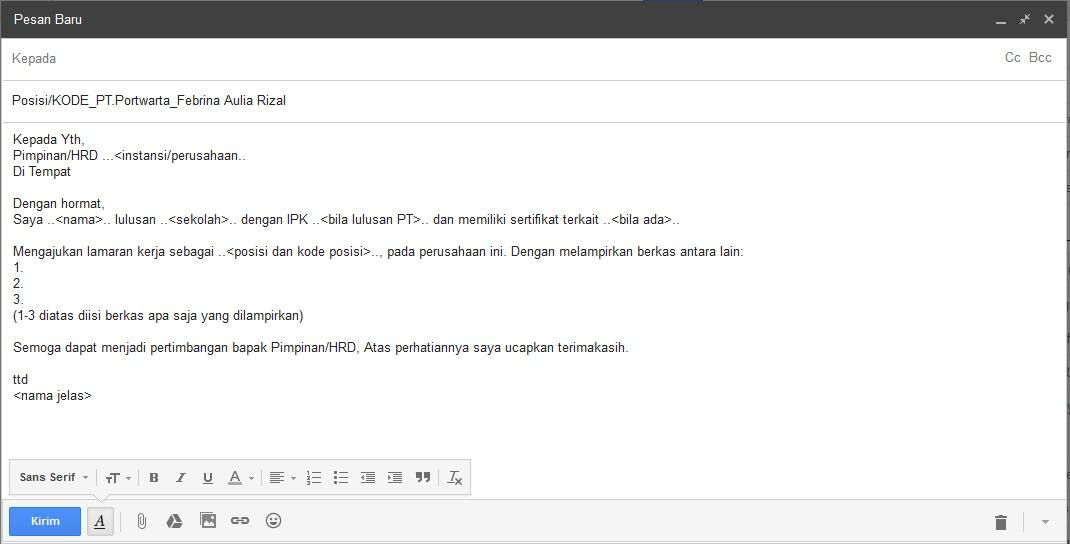Image resolution: width=1070 pixels, height=544 pixels.
Task: Attach files with the paperclip icon
Action: point(141,521)
